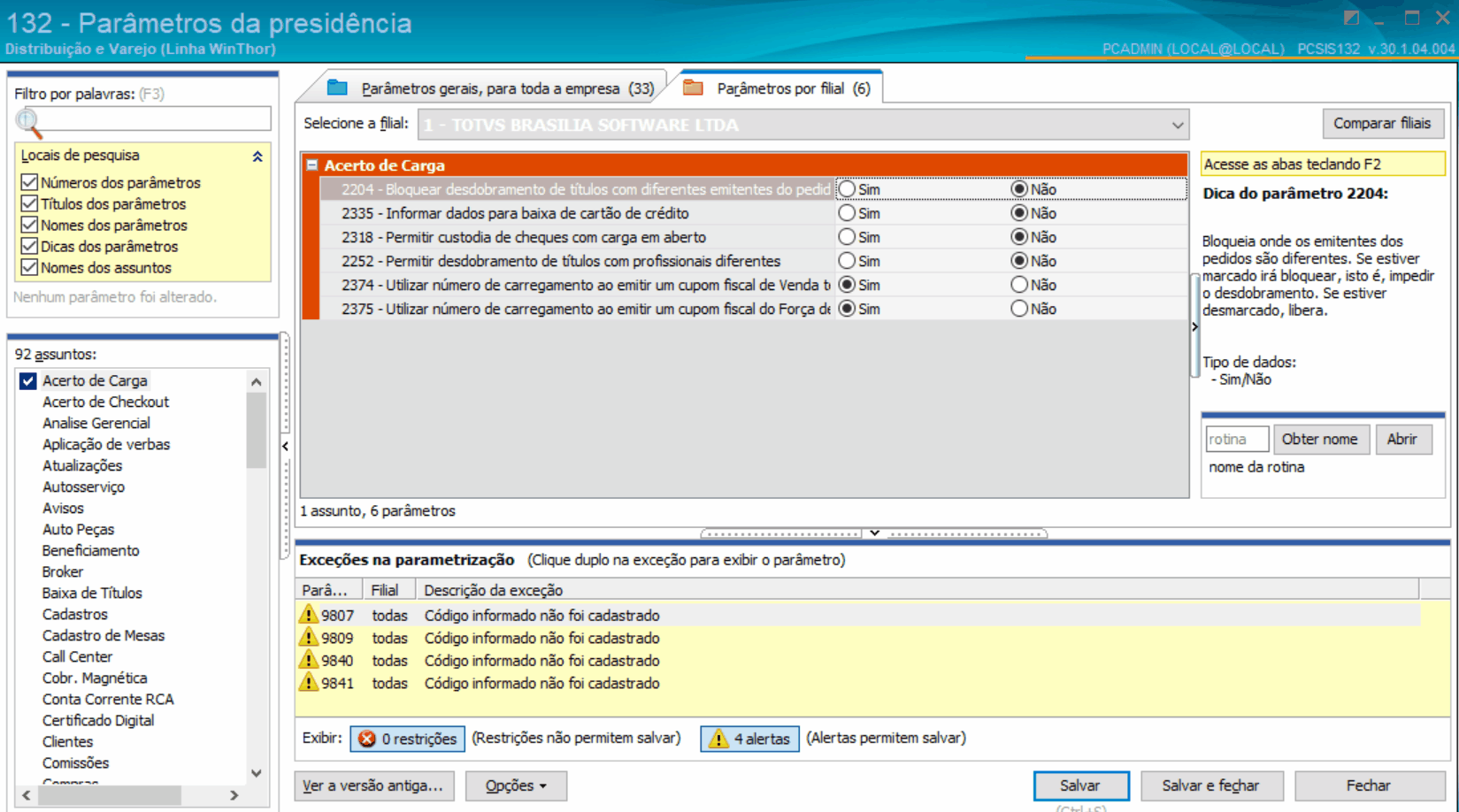Click subjects list scroll down arrow
This screenshot has width=1459, height=812.
(256, 773)
